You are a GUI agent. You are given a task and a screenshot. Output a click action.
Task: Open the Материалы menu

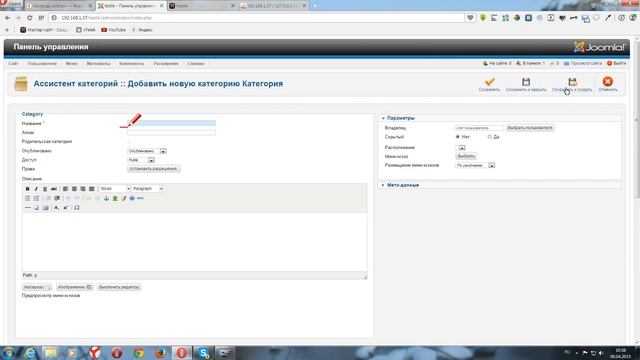click(x=98, y=64)
